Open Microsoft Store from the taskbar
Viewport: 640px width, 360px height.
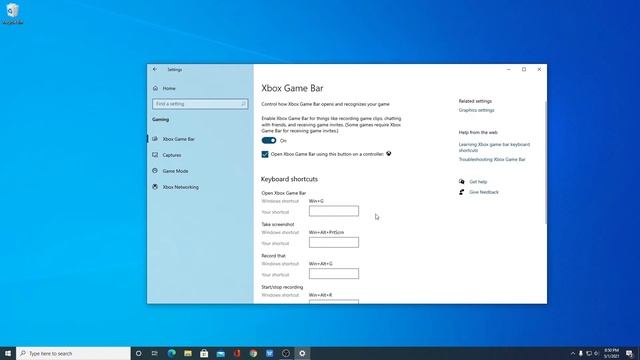tap(204, 353)
